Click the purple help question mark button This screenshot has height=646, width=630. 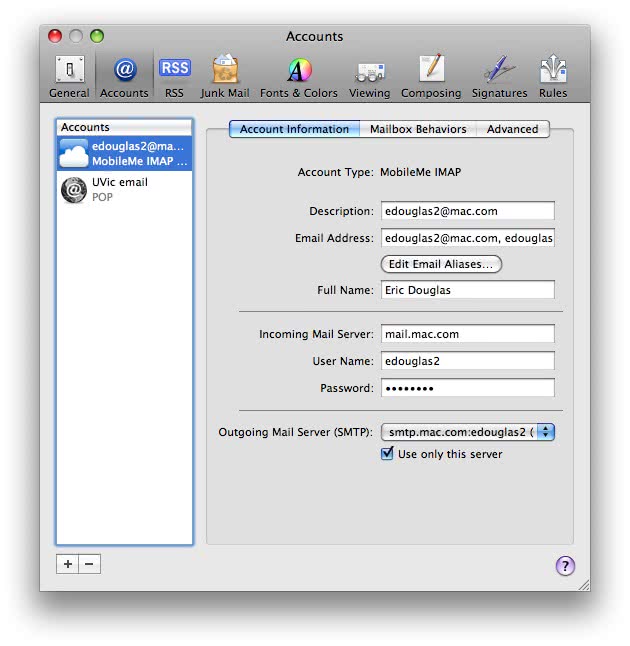pos(565,566)
